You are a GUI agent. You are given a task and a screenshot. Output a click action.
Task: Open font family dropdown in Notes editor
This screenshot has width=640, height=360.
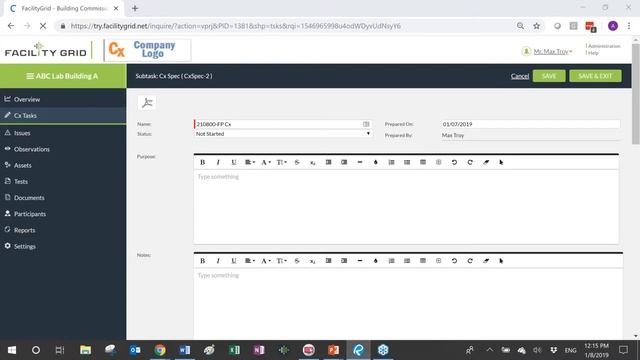pyautogui.click(x=266, y=261)
